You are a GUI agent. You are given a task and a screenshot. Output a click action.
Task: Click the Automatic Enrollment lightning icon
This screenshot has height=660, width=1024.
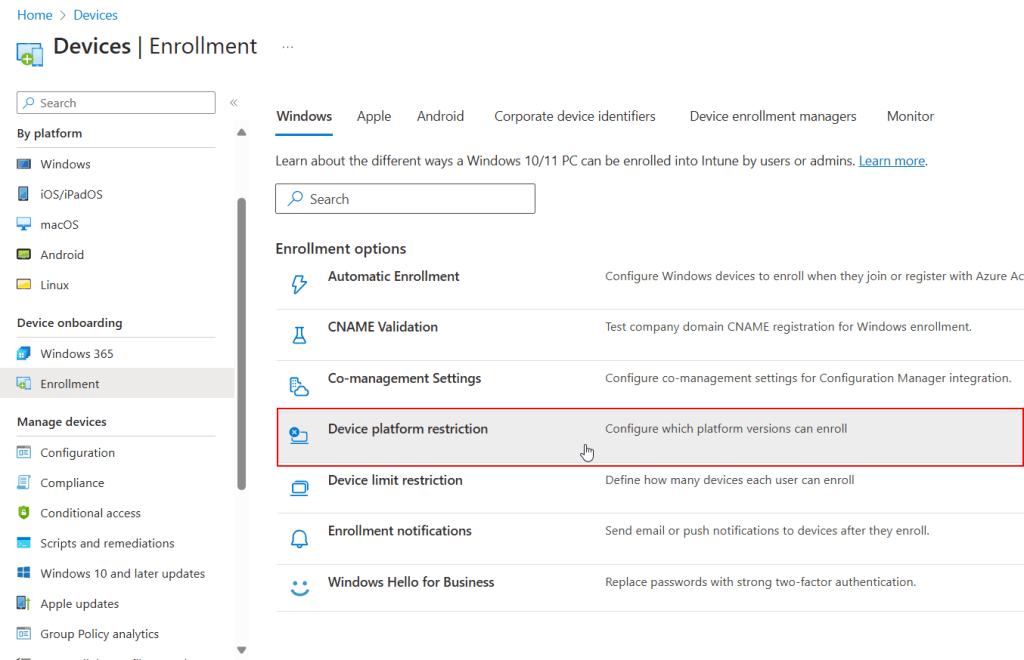pyautogui.click(x=298, y=285)
